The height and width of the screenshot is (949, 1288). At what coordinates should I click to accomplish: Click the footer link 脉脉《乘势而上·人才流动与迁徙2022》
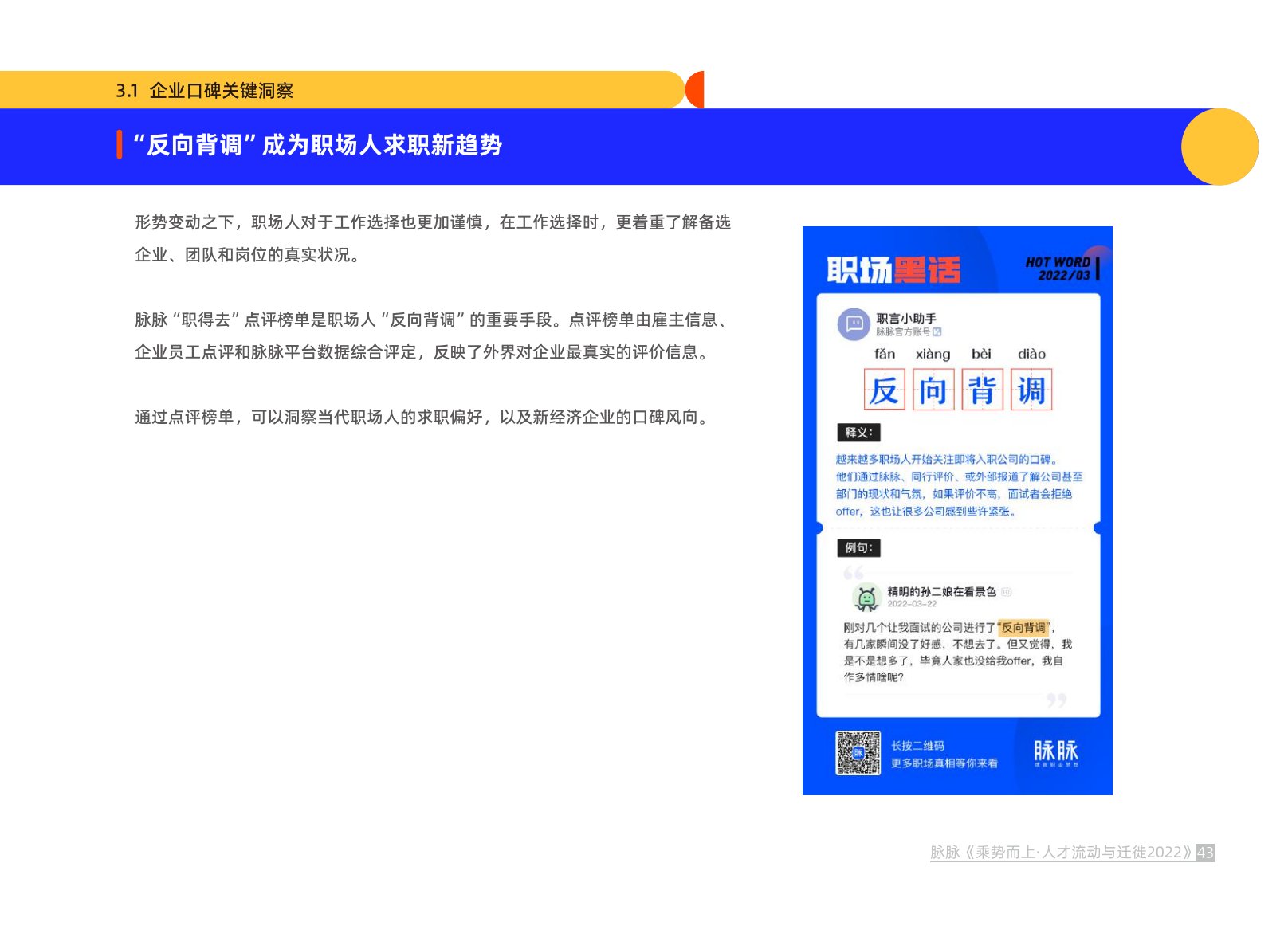click(1061, 853)
